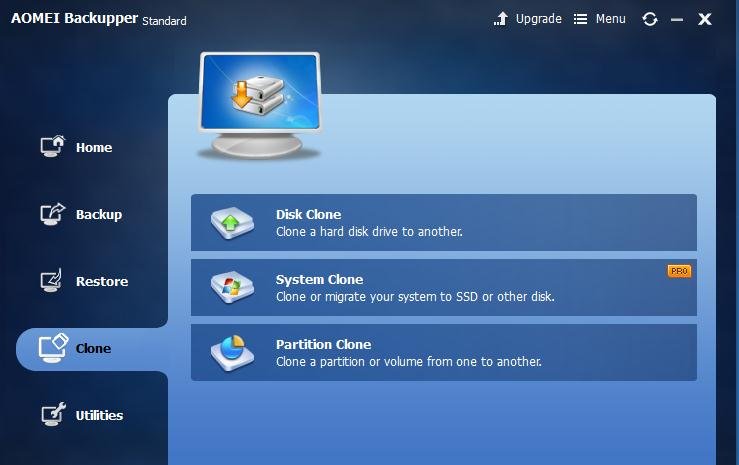Click the Disk Clone green arrow icon
This screenshot has width=739, height=465.
tap(232, 223)
